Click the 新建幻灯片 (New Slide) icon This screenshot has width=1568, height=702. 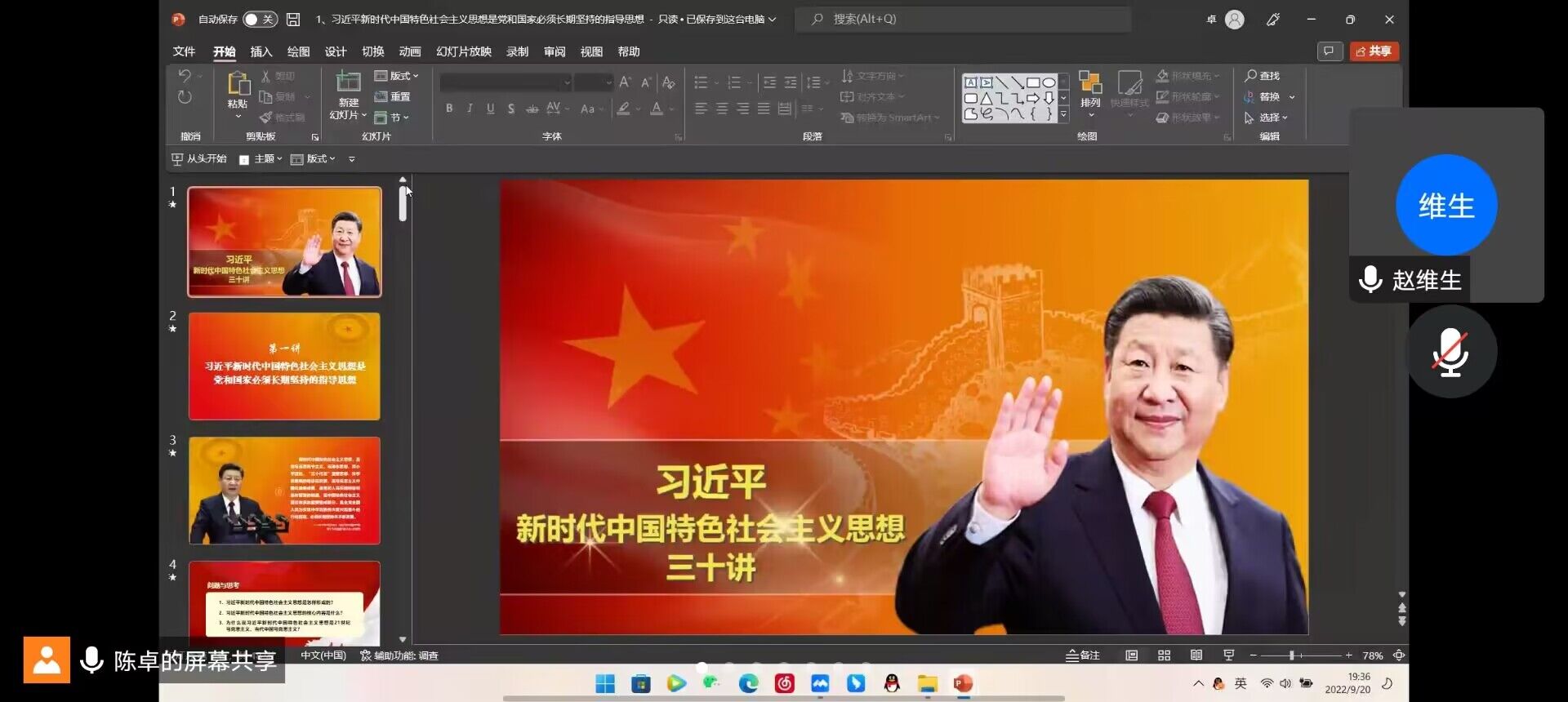349,82
